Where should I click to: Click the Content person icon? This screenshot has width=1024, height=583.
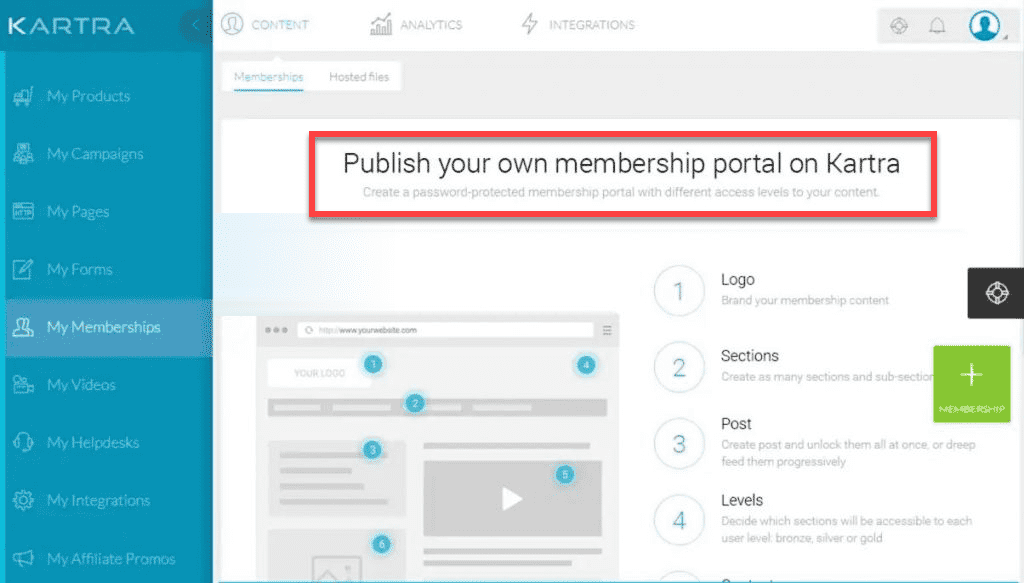tap(232, 24)
